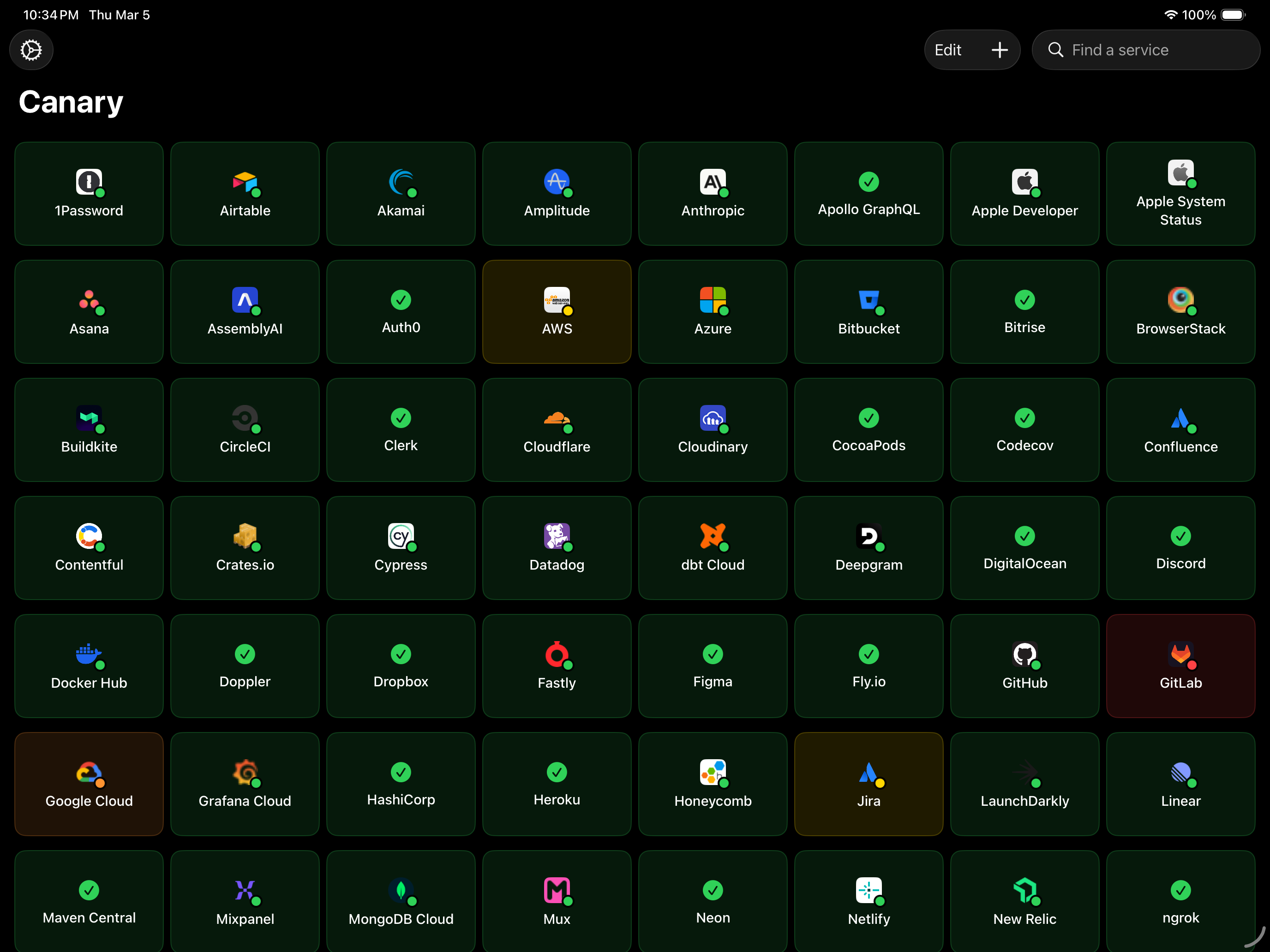Open the Jira card with warning
Image resolution: width=1270 pixels, height=952 pixels.
click(x=869, y=784)
